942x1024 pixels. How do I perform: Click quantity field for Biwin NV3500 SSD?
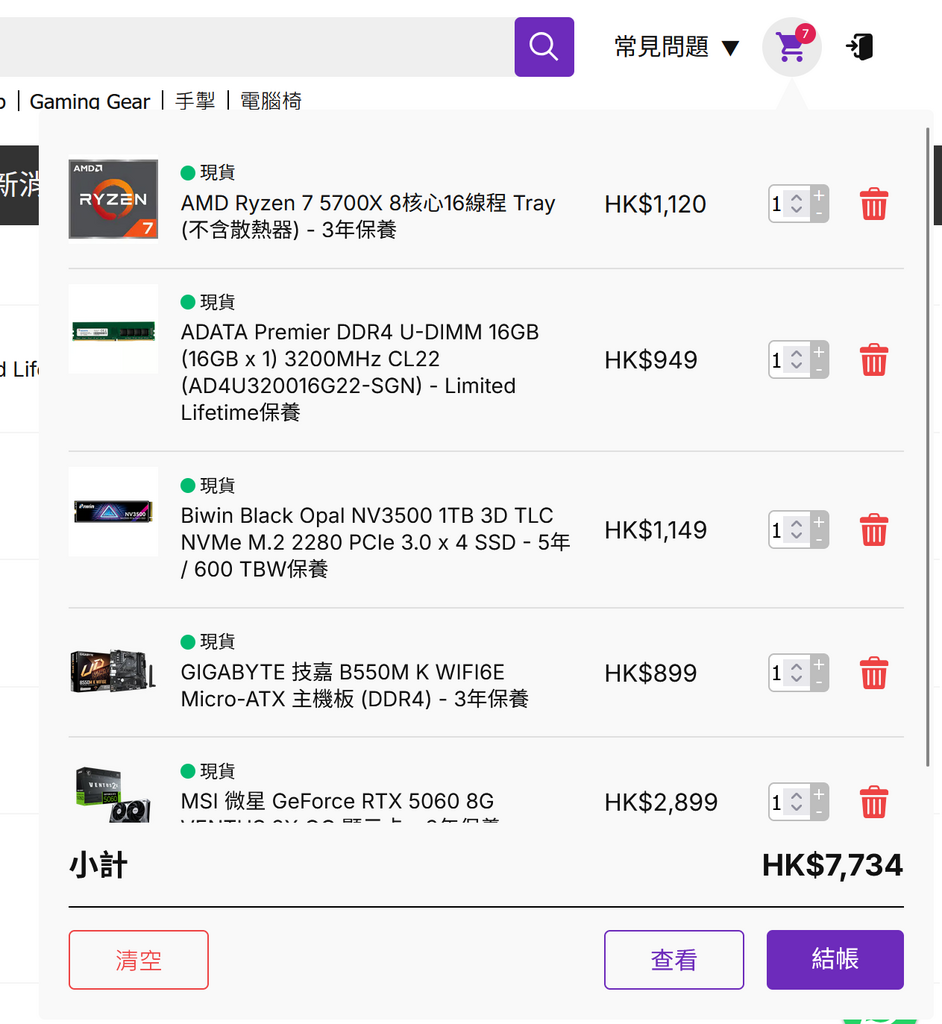(x=789, y=530)
